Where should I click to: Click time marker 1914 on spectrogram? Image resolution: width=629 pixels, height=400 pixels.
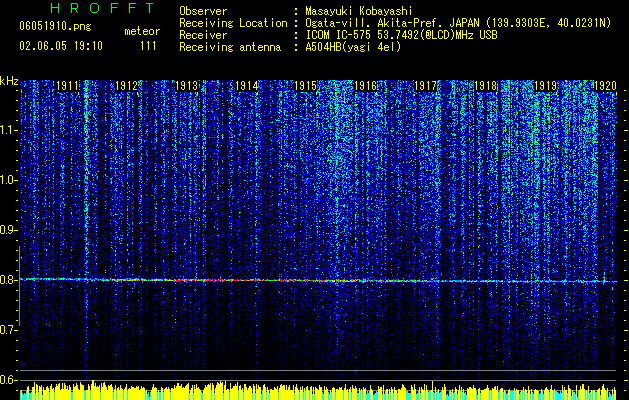[x=247, y=86]
